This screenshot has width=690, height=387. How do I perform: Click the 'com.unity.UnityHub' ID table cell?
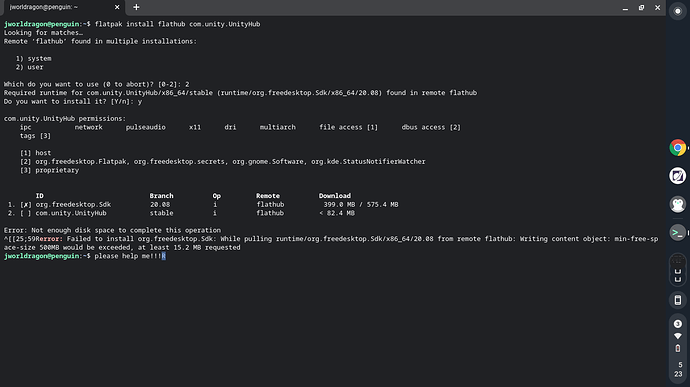pos(71,213)
